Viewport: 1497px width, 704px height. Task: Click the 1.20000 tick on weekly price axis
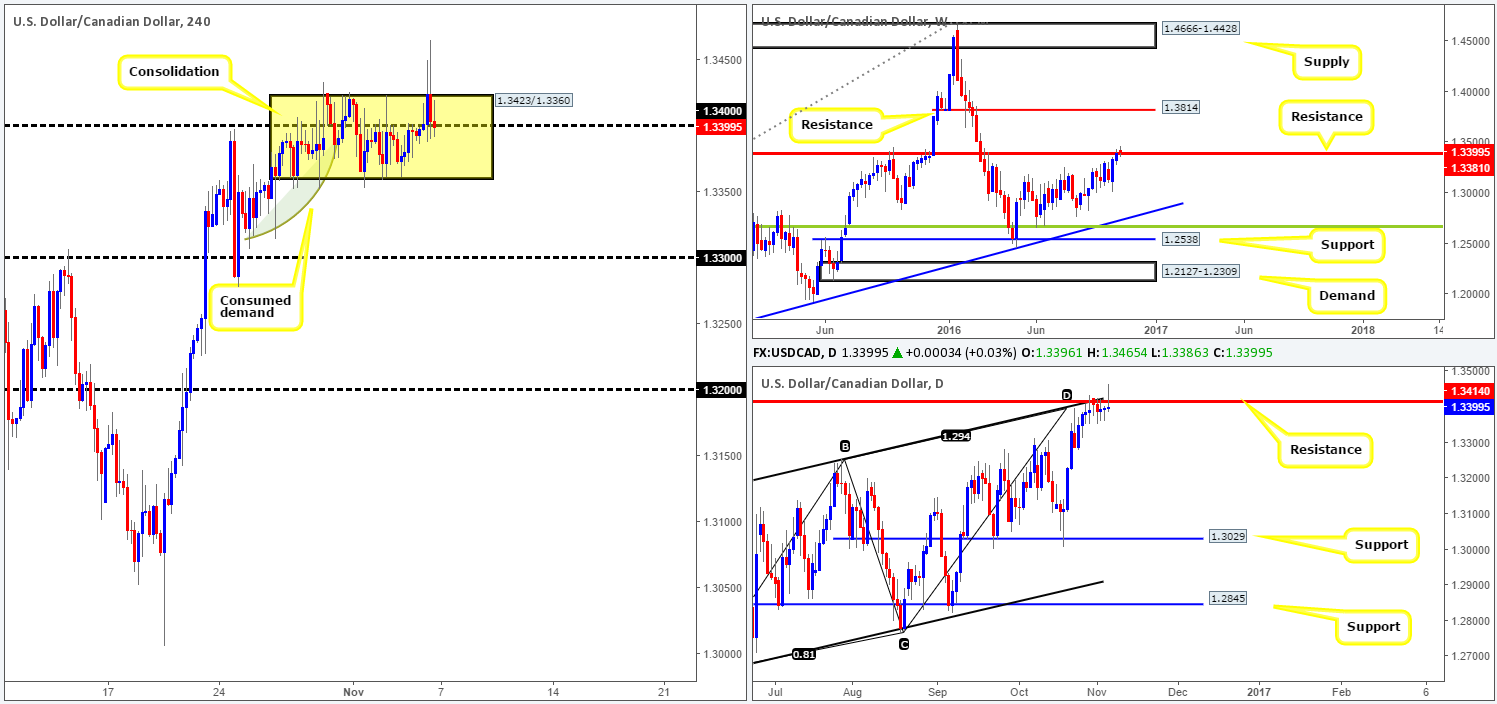point(1470,294)
